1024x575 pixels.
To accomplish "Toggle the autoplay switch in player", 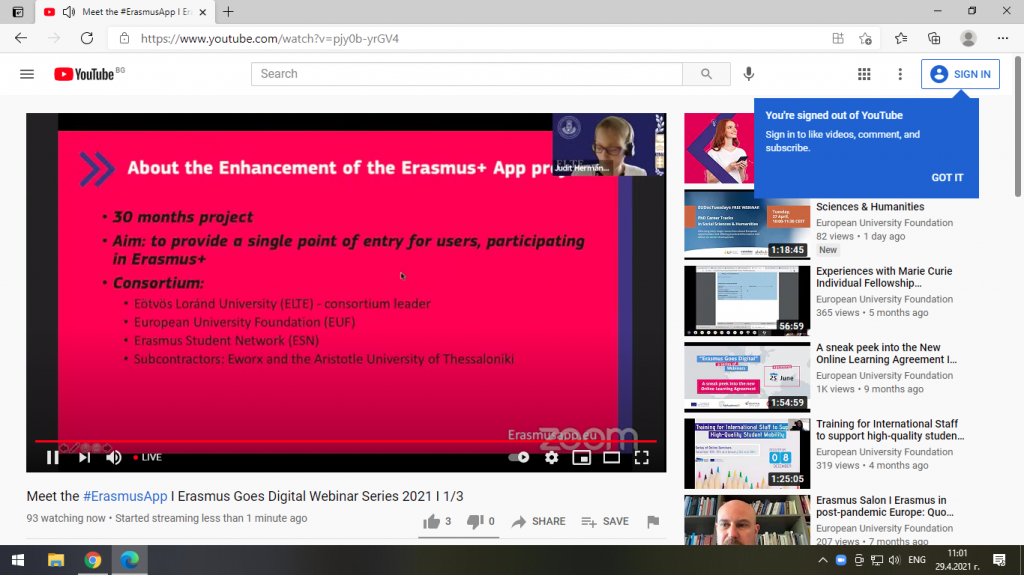I will [519, 457].
